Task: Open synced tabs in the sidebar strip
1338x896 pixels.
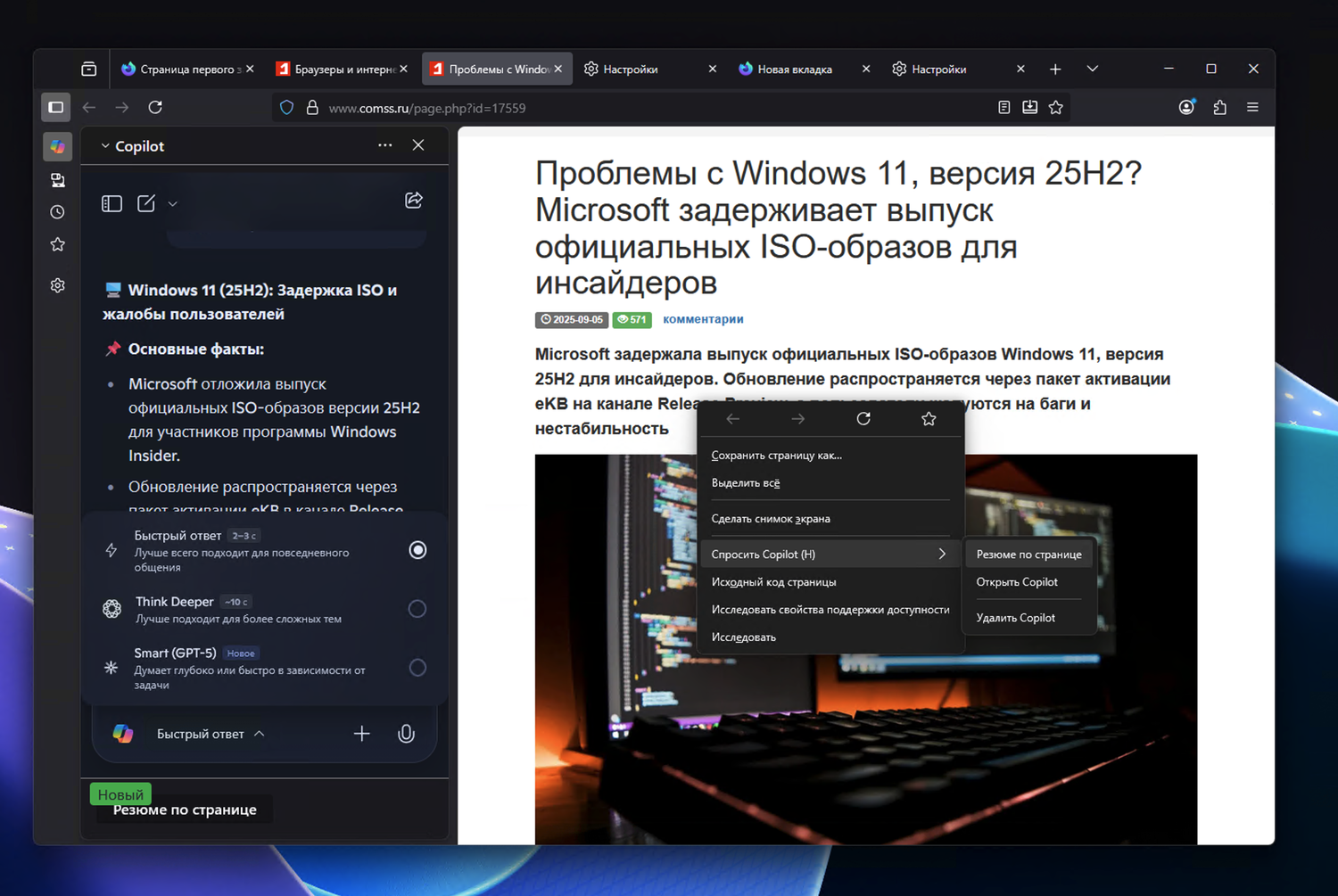Action: click(58, 180)
